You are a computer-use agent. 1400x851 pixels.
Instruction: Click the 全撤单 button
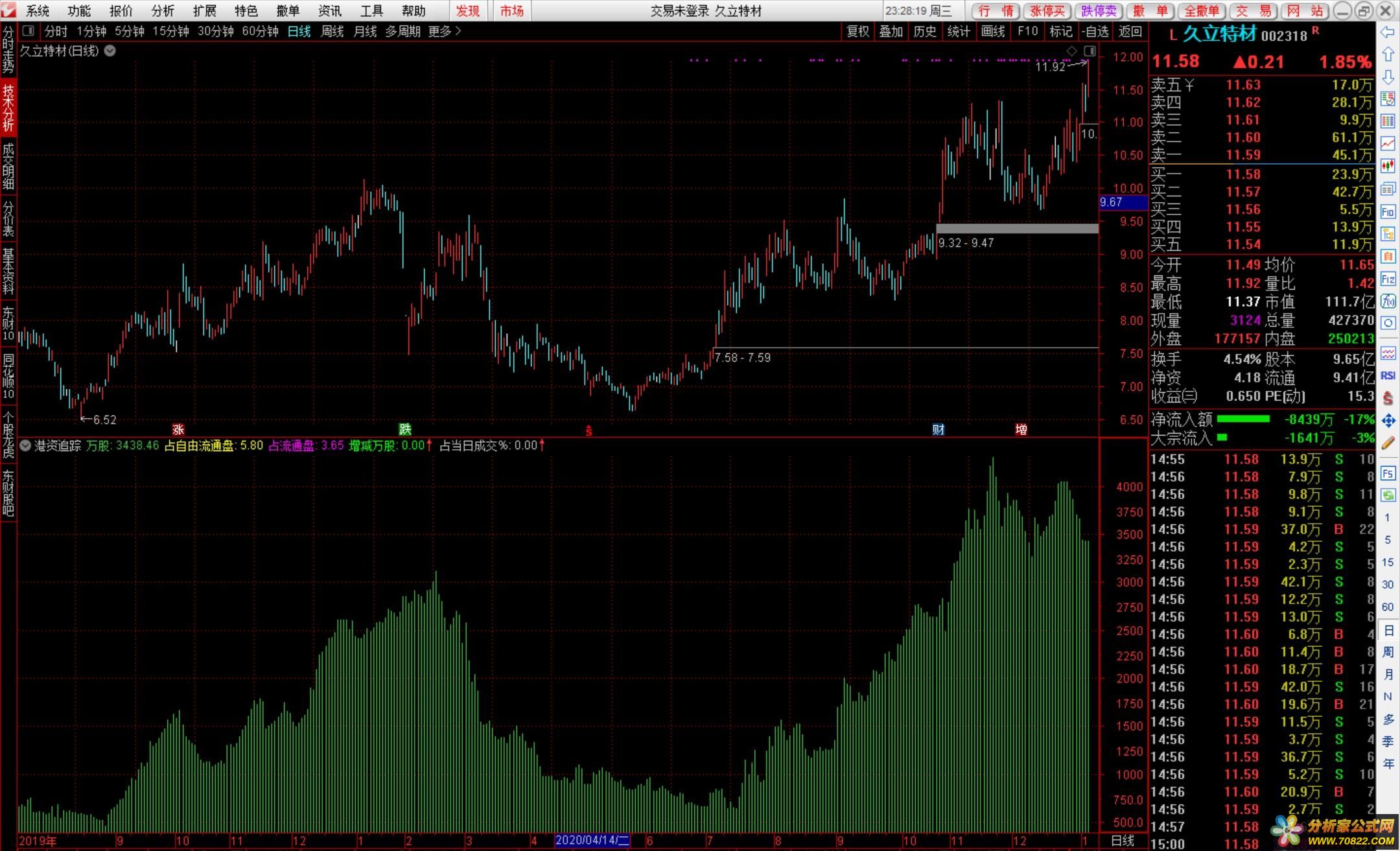tap(1202, 11)
